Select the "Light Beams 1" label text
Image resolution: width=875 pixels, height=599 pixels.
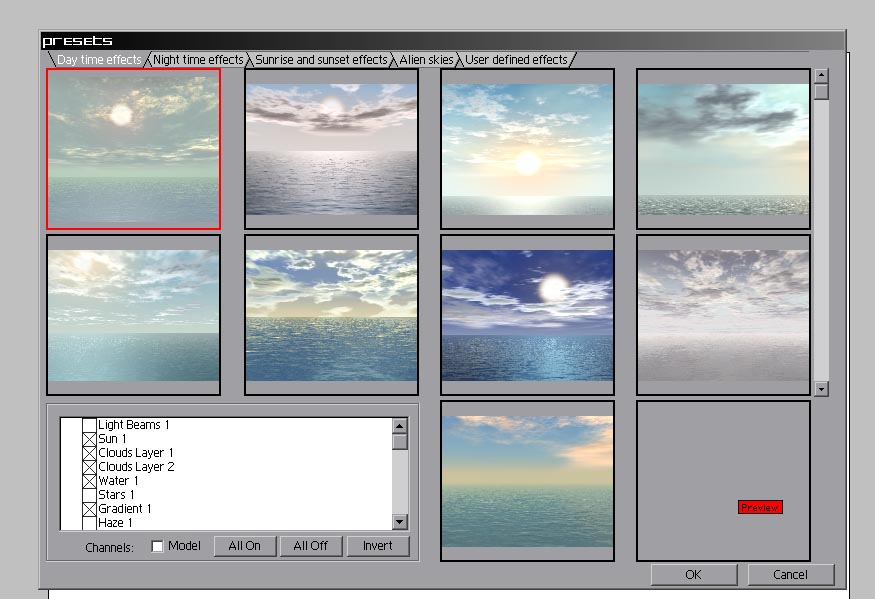(x=134, y=425)
